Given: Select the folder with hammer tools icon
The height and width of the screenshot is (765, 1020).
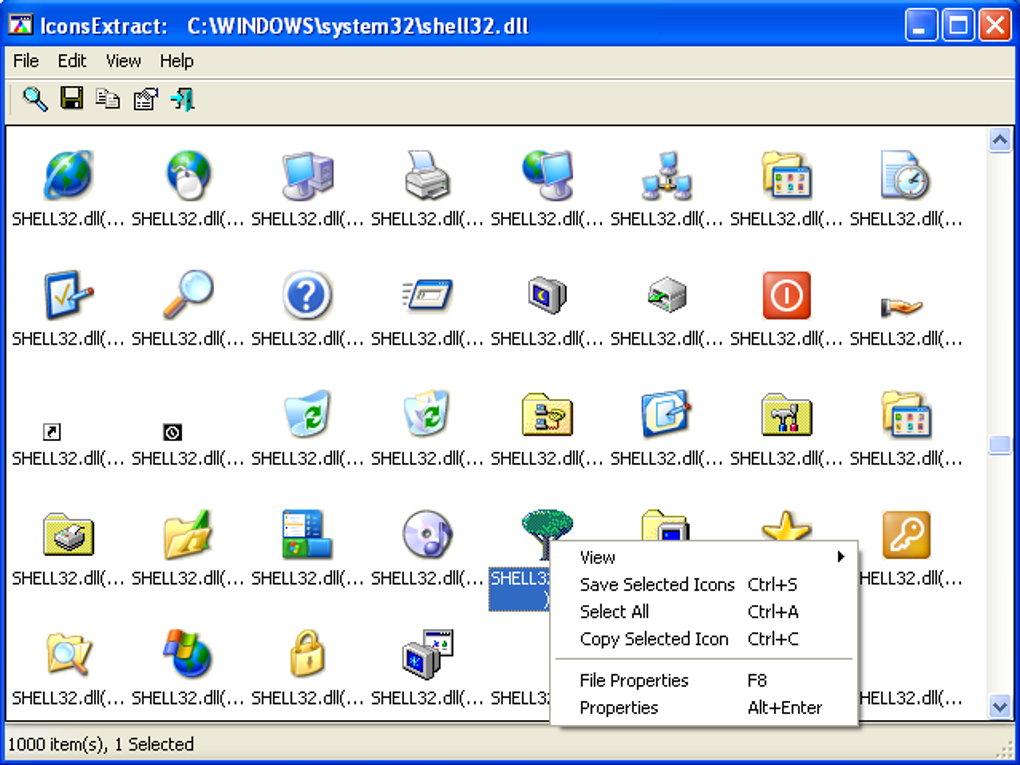Looking at the screenshot, I should [x=786, y=414].
